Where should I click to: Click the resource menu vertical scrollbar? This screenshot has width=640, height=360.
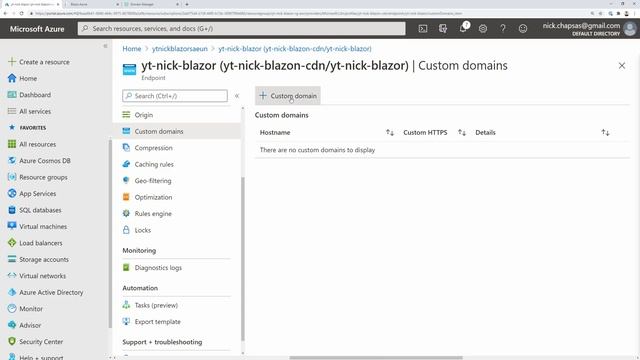point(243,259)
